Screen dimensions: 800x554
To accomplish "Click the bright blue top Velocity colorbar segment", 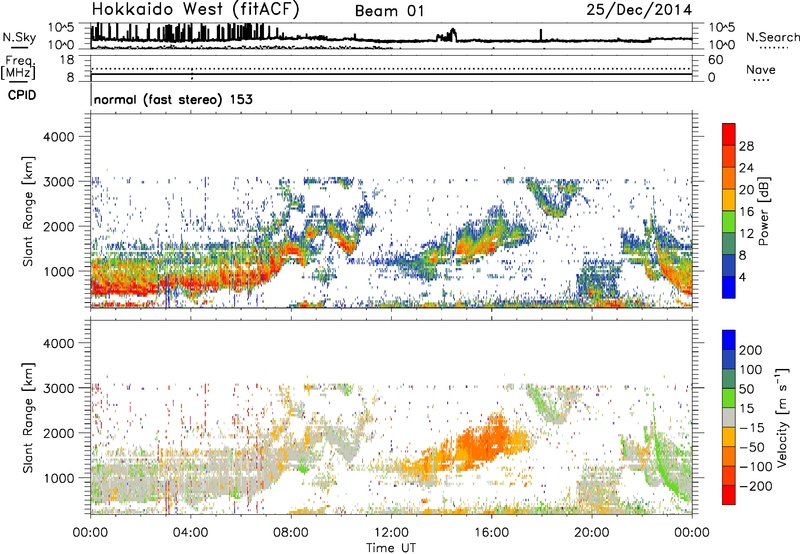I will (x=729, y=340).
